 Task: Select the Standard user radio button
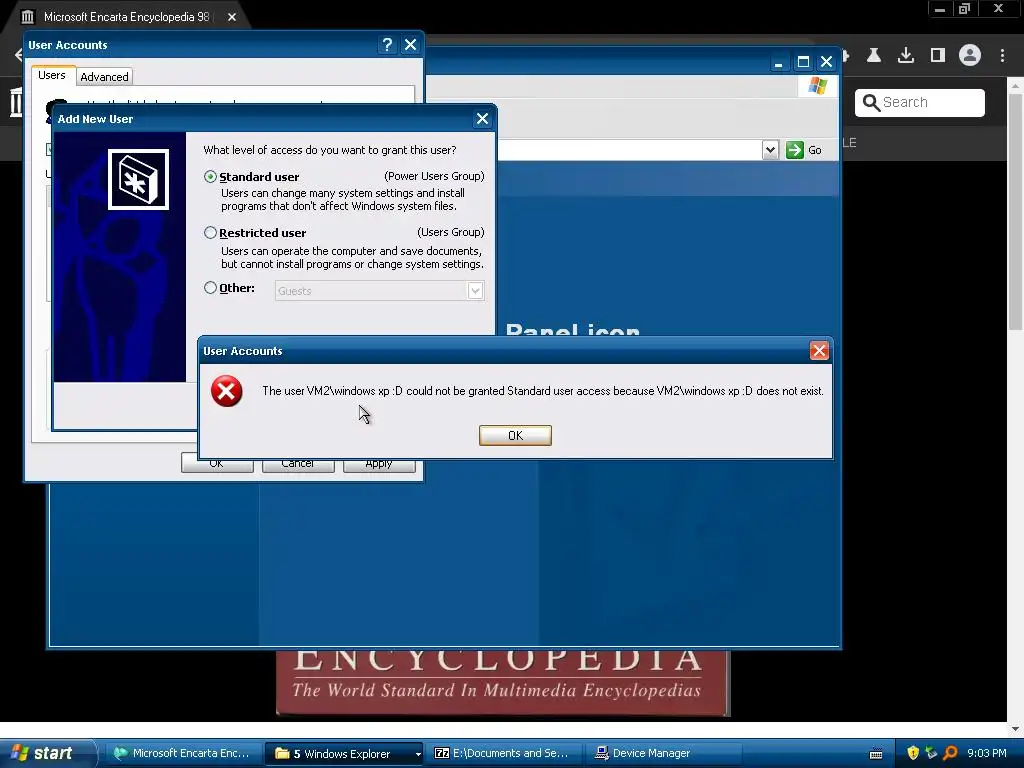tap(210, 176)
